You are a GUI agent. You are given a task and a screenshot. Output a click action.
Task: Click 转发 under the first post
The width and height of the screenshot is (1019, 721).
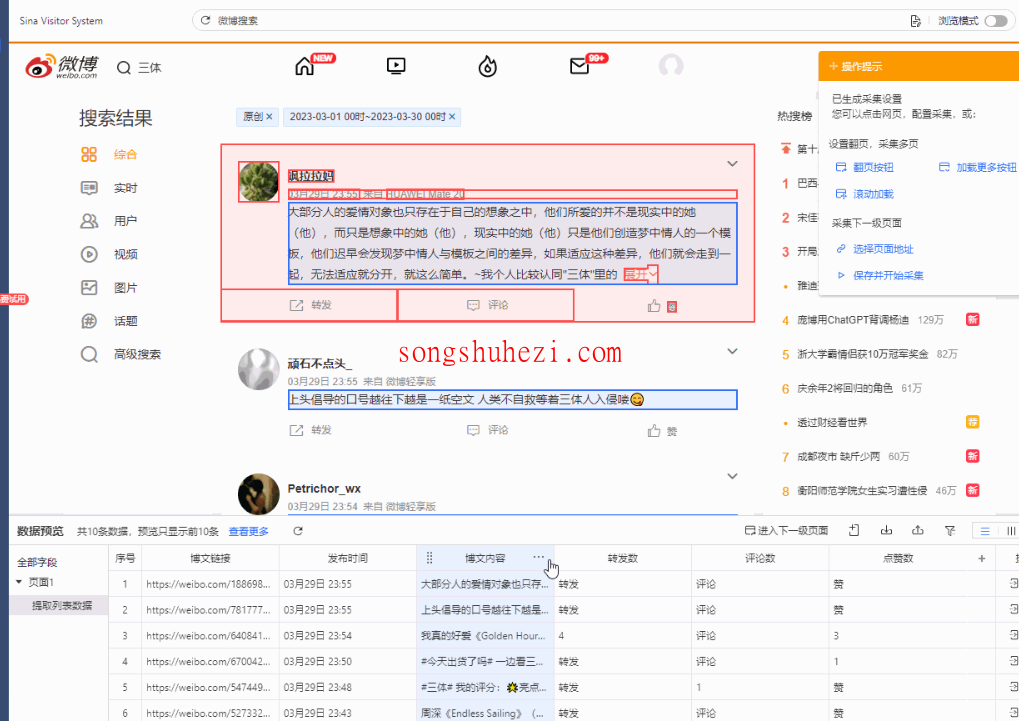(310, 305)
